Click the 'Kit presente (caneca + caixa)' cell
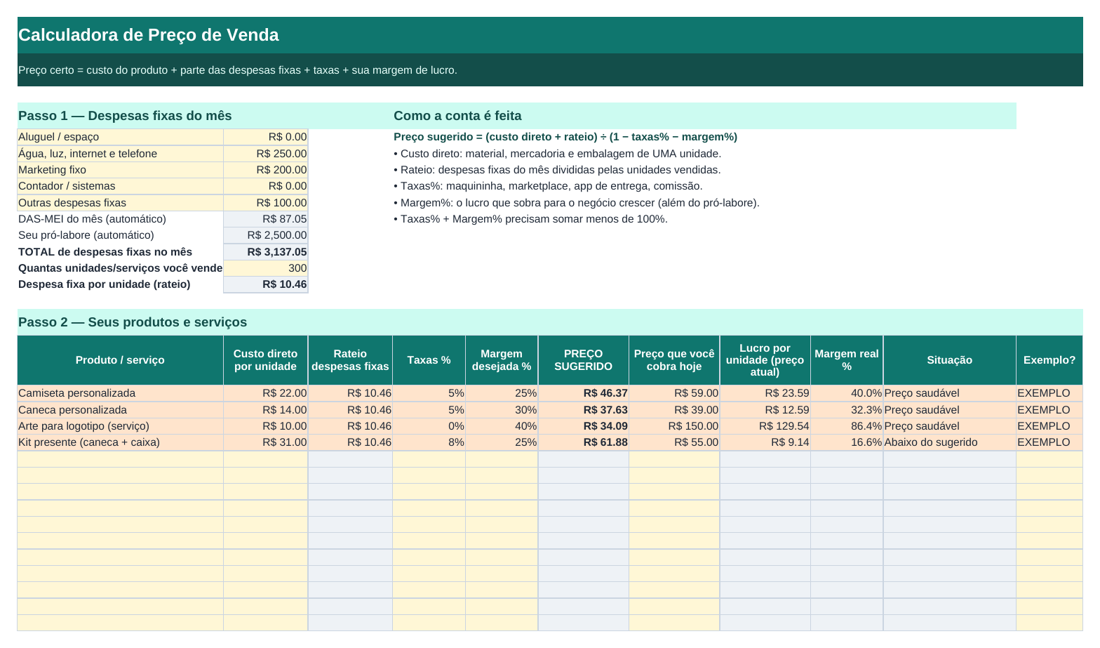This screenshot has width=1100, height=648. click(120, 443)
